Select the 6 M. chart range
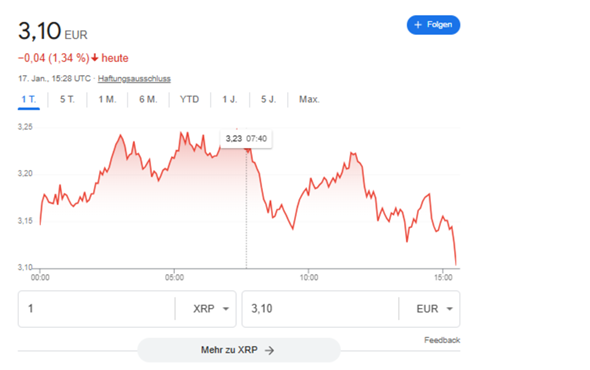This screenshot has height=370, width=590. tap(148, 99)
